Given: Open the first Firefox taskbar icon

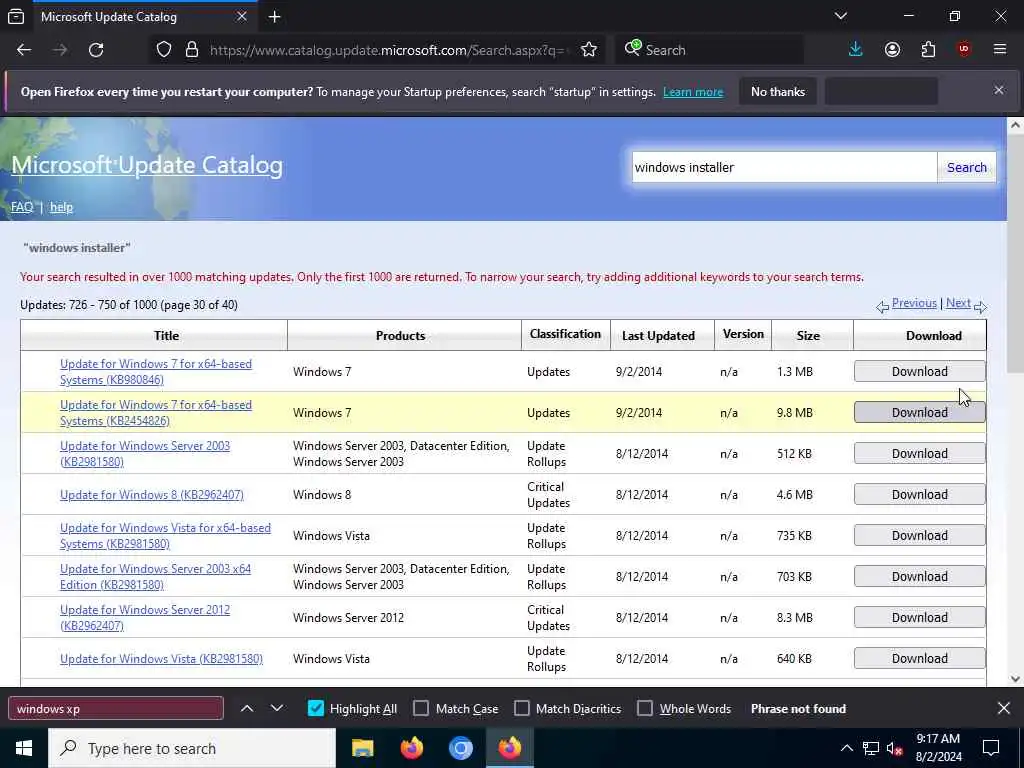Looking at the screenshot, I should click(x=411, y=748).
